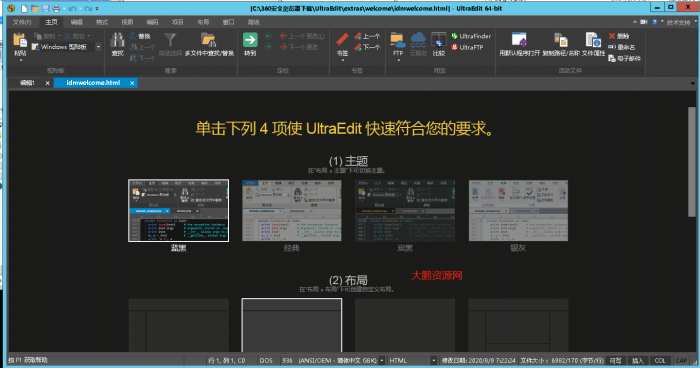Open the HTML language dropdown in status bar
700x368 pixels.
pos(433,360)
